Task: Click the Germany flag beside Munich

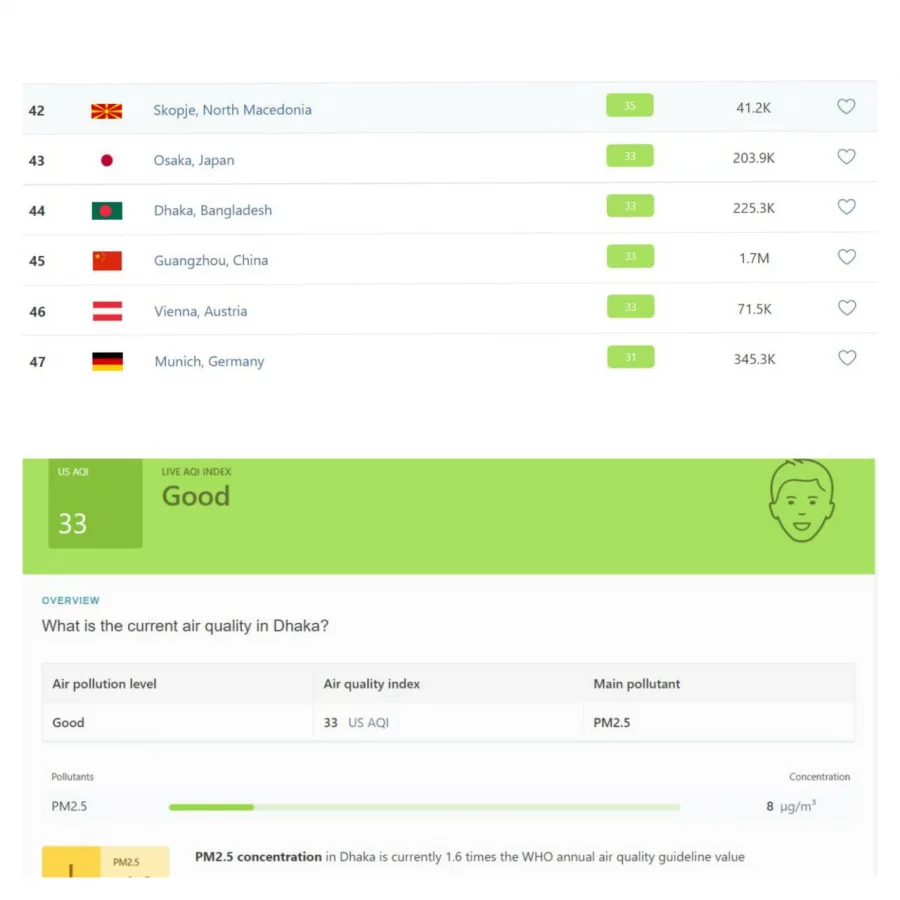Action: click(107, 360)
